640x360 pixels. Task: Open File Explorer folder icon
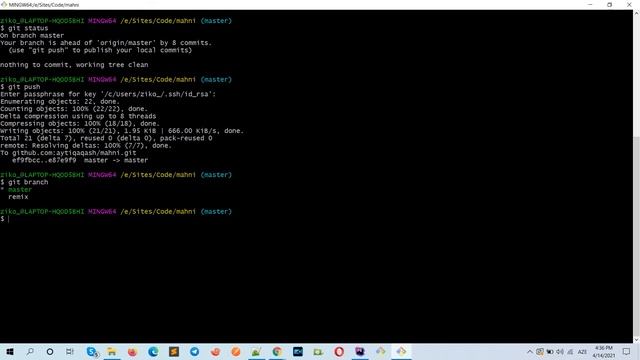coord(111,351)
